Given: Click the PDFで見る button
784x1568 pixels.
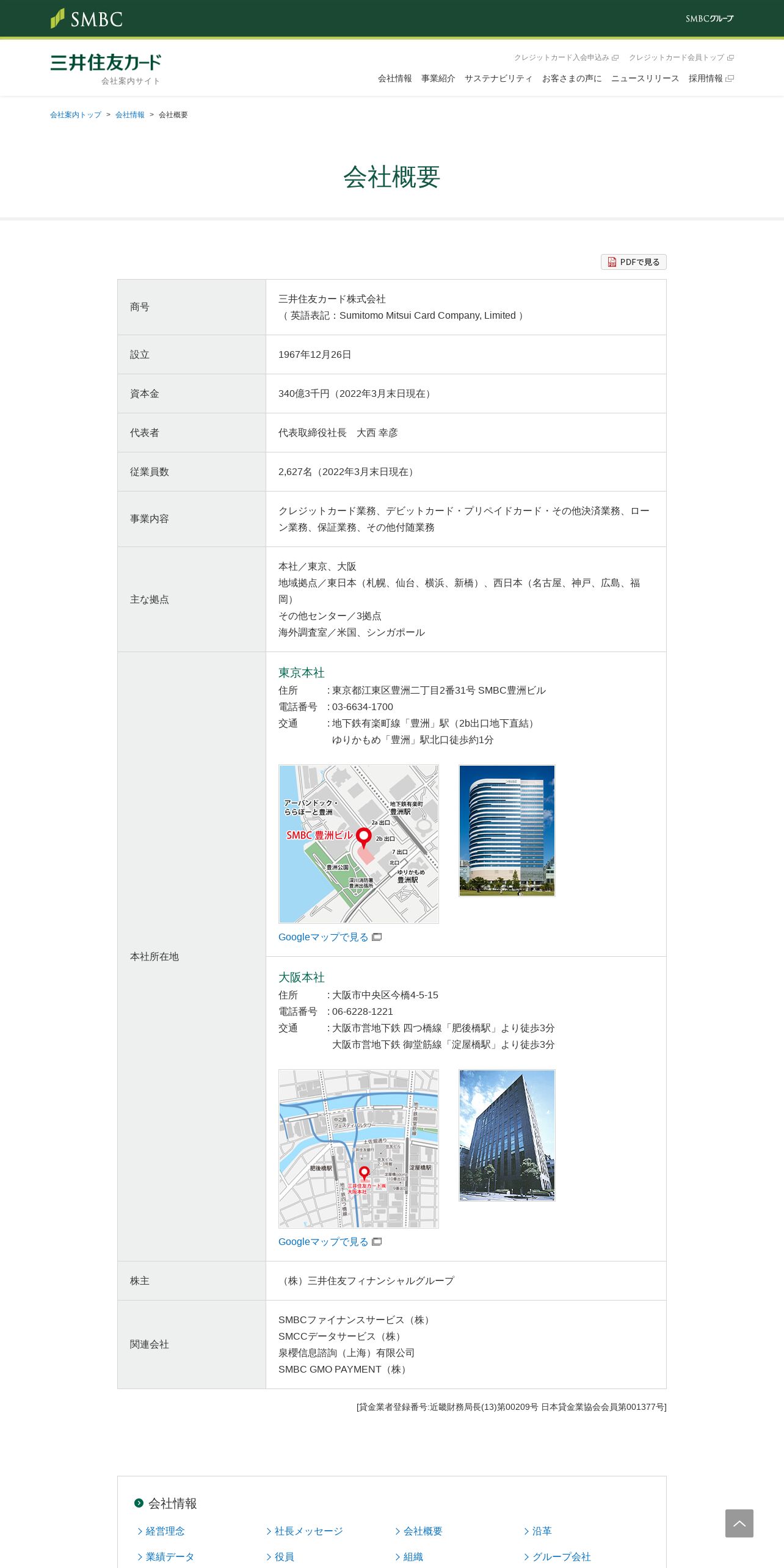Looking at the screenshot, I should [x=633, y=262].
